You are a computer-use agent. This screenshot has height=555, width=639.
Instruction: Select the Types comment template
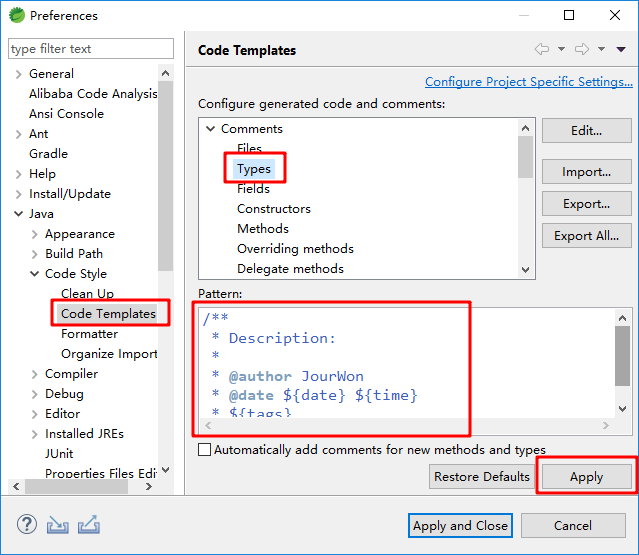(x=253, y=169)
